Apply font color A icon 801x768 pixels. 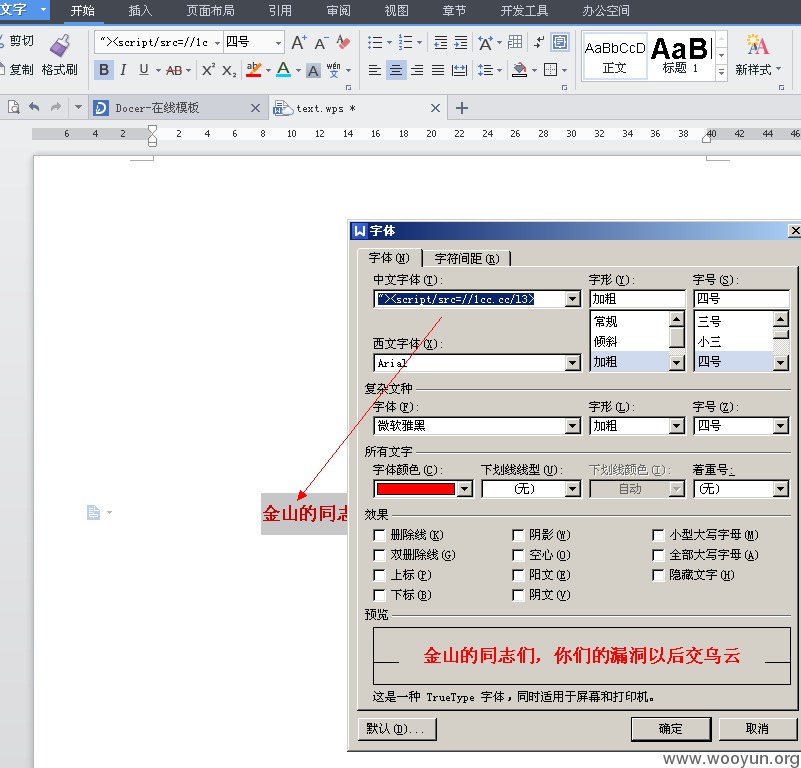[284, 69]
